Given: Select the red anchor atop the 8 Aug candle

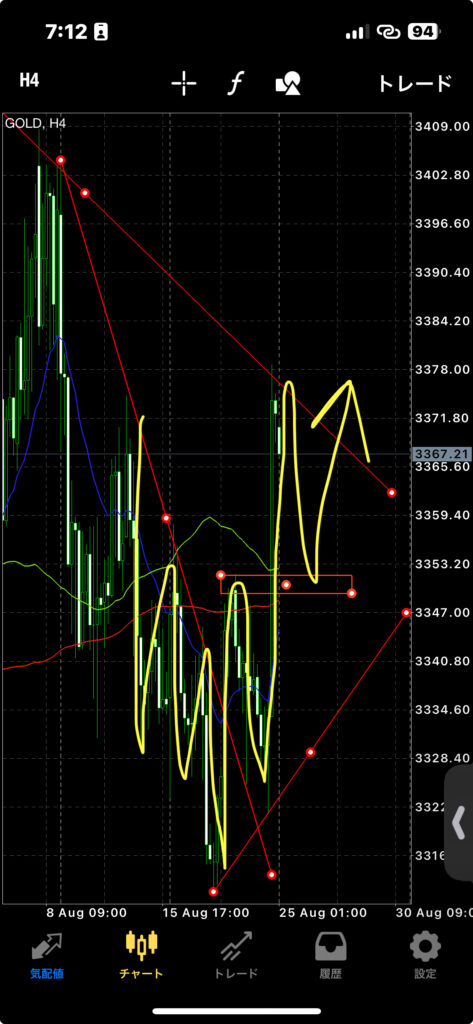Looking at the screenshot, I should [61, 160].
